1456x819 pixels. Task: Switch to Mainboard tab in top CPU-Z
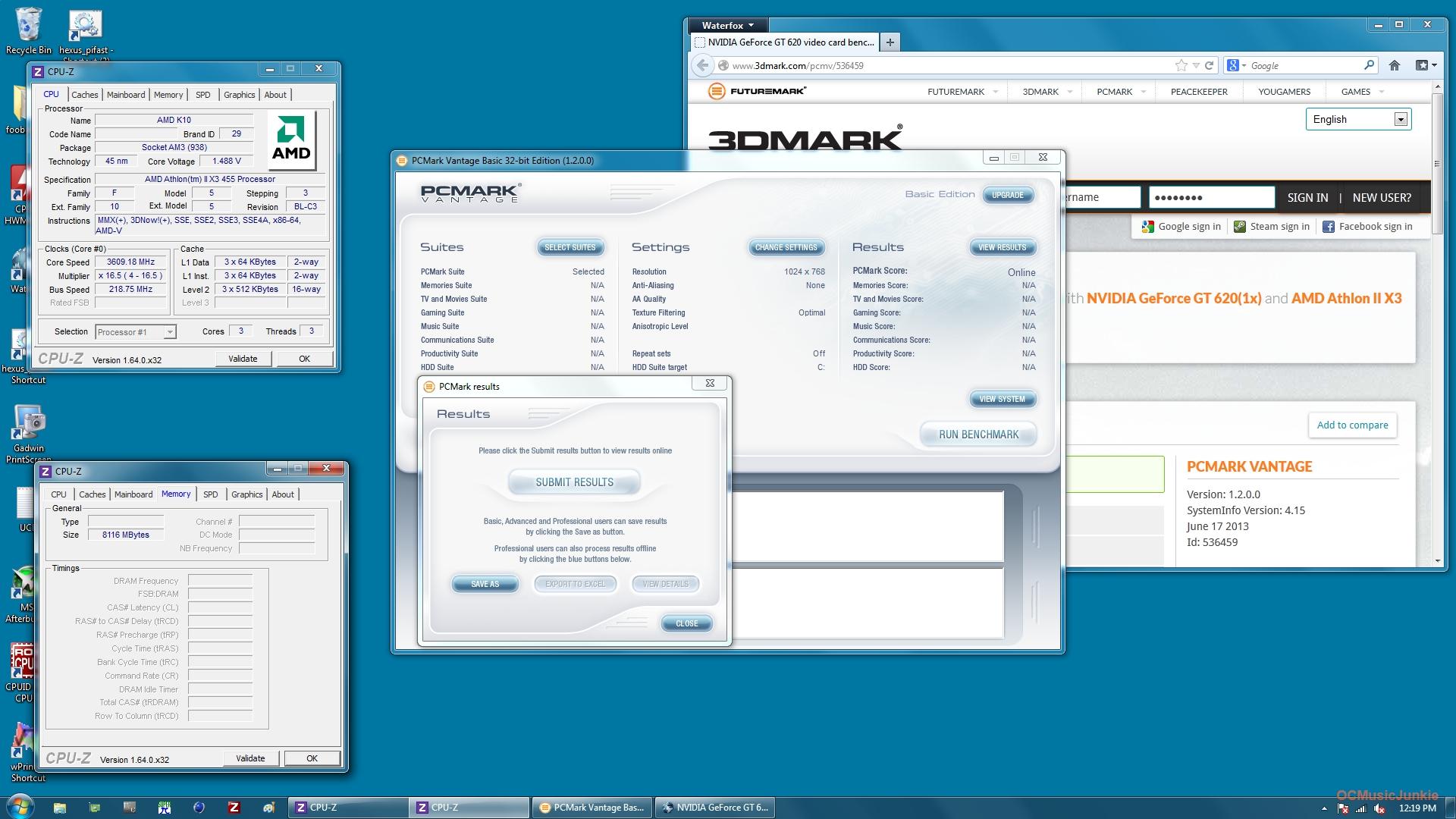point(126,95)
